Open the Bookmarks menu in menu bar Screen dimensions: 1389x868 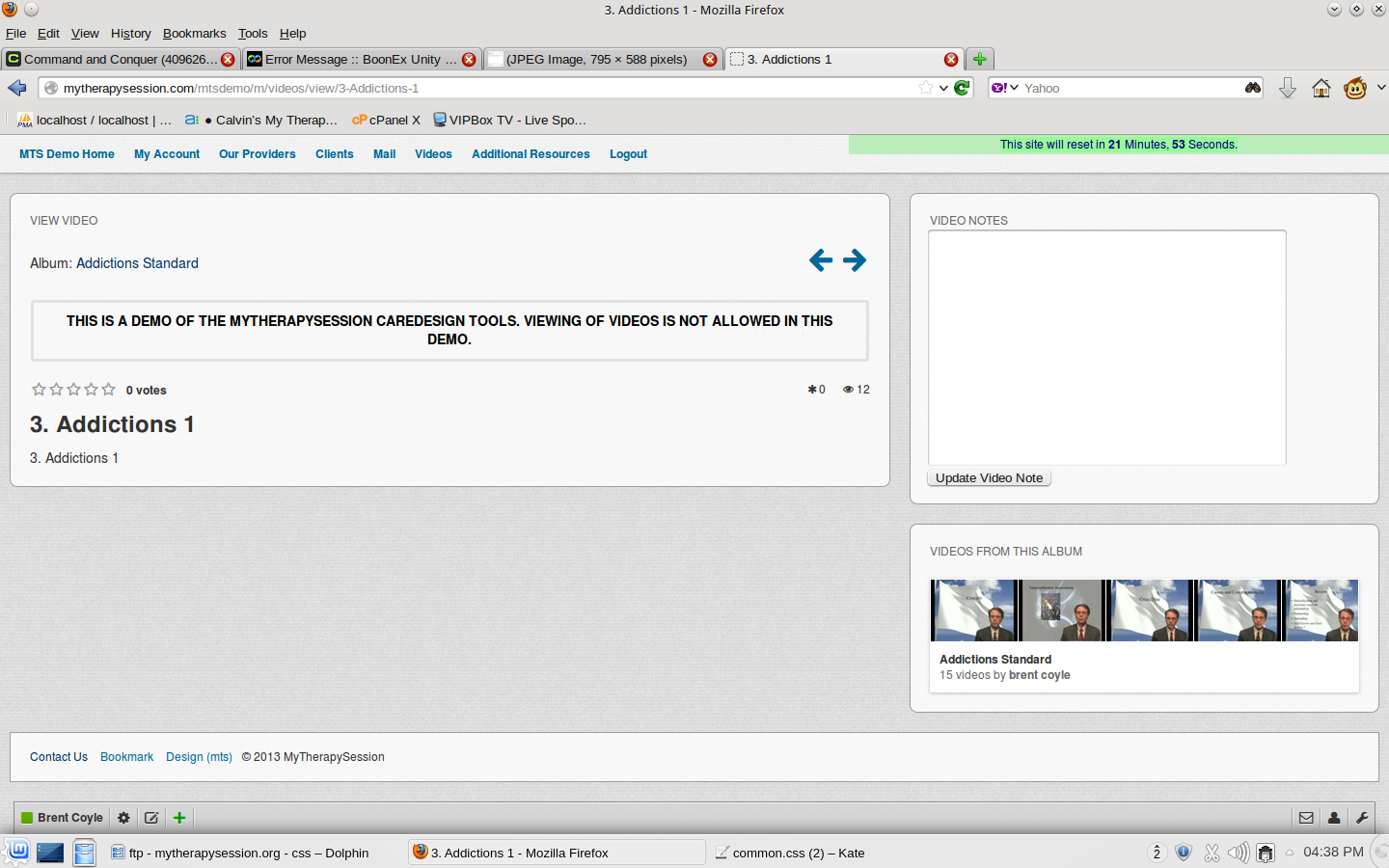(x=194, y=33)
